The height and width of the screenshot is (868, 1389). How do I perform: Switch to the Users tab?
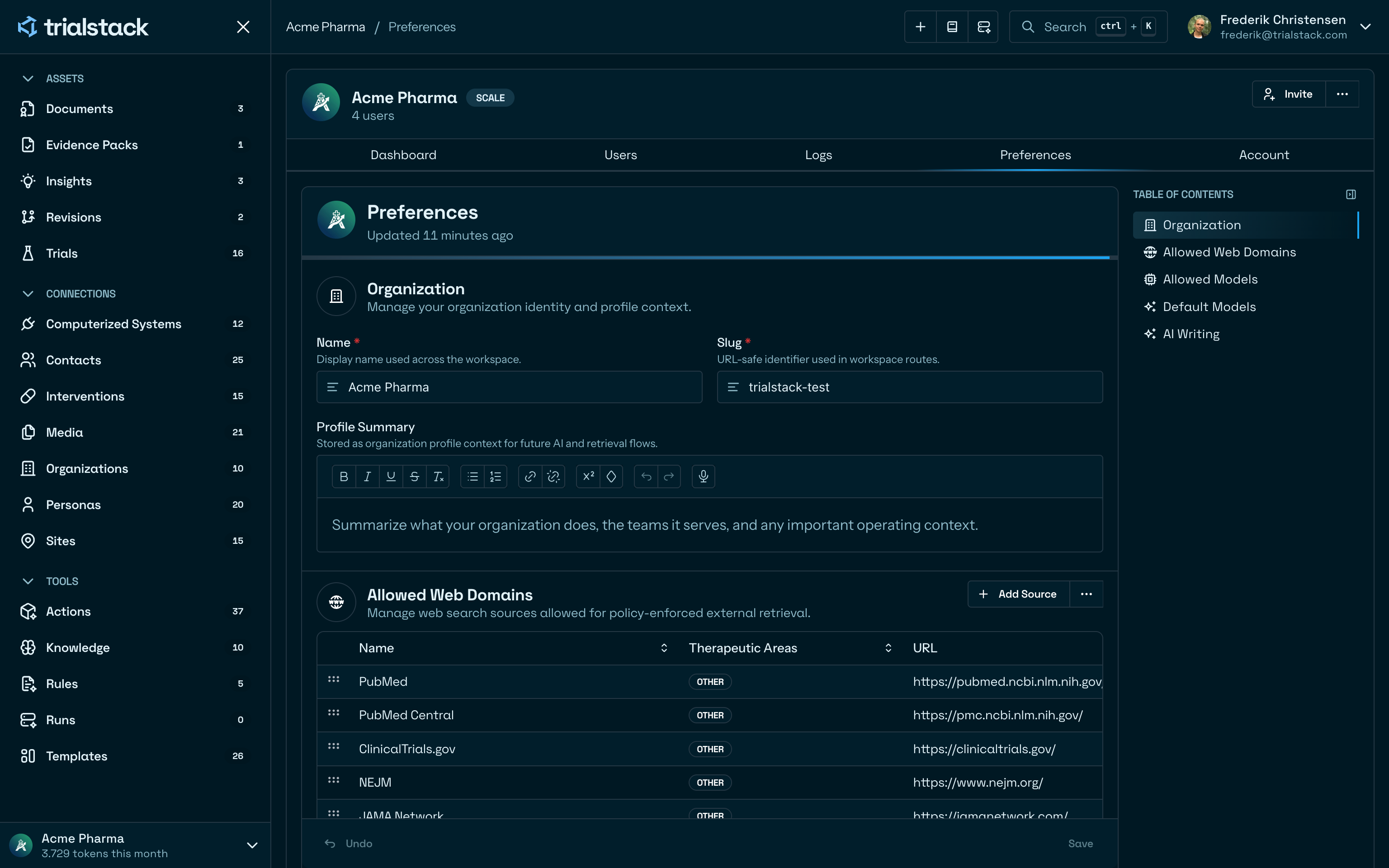[x=620, y=155]
